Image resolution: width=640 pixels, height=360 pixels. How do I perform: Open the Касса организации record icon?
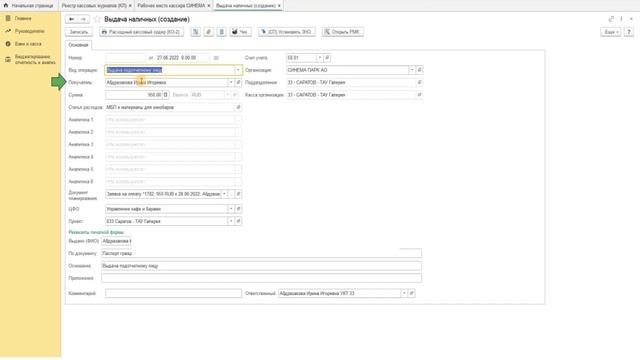(x=419, y=95)
